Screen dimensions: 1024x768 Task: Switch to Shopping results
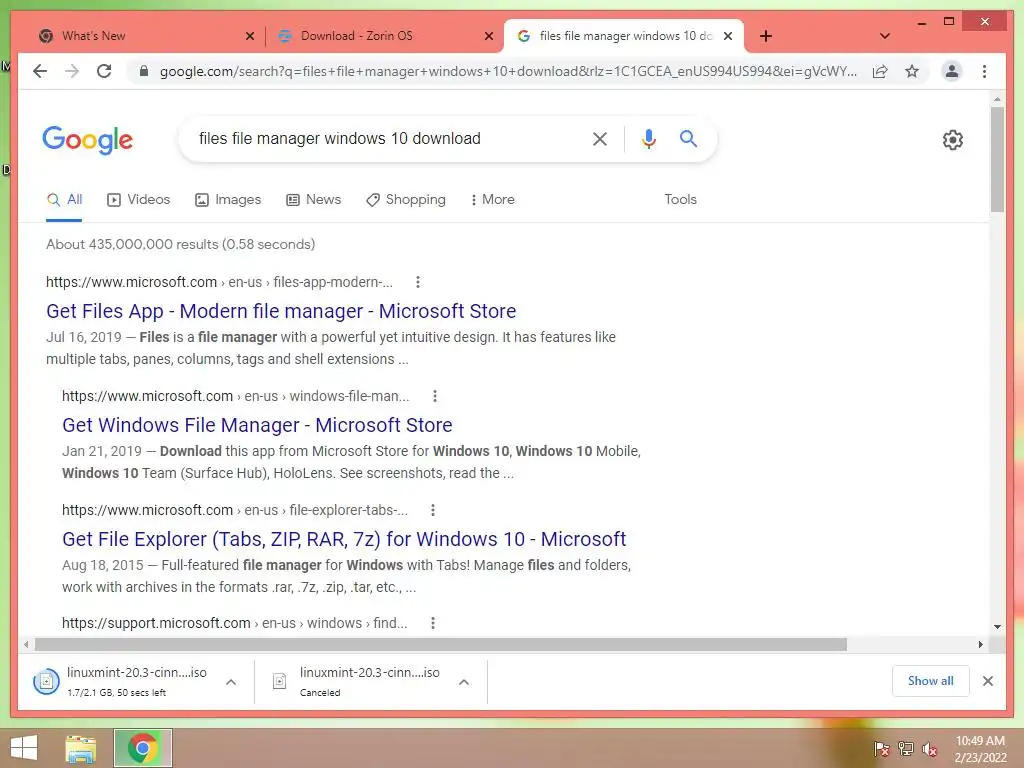[406, 199]
